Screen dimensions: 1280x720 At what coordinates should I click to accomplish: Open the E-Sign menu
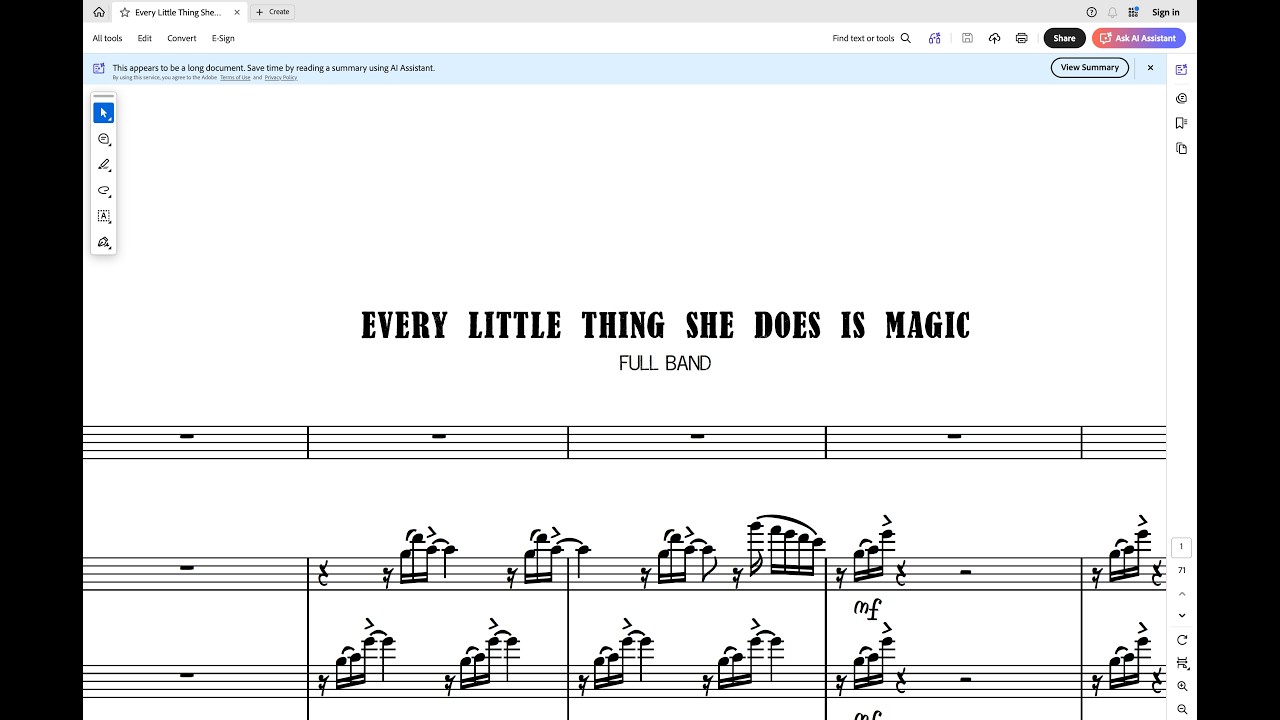(x=223, y=38)
